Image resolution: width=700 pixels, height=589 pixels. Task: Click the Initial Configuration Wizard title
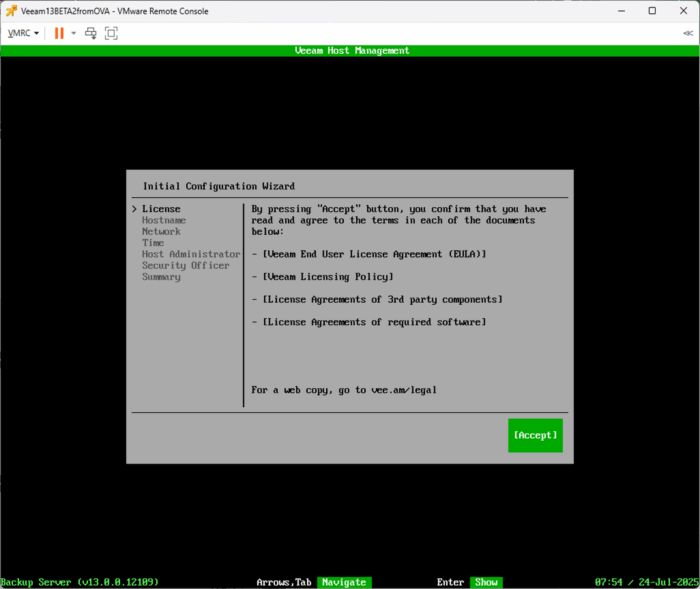click(x=219, y=186)
